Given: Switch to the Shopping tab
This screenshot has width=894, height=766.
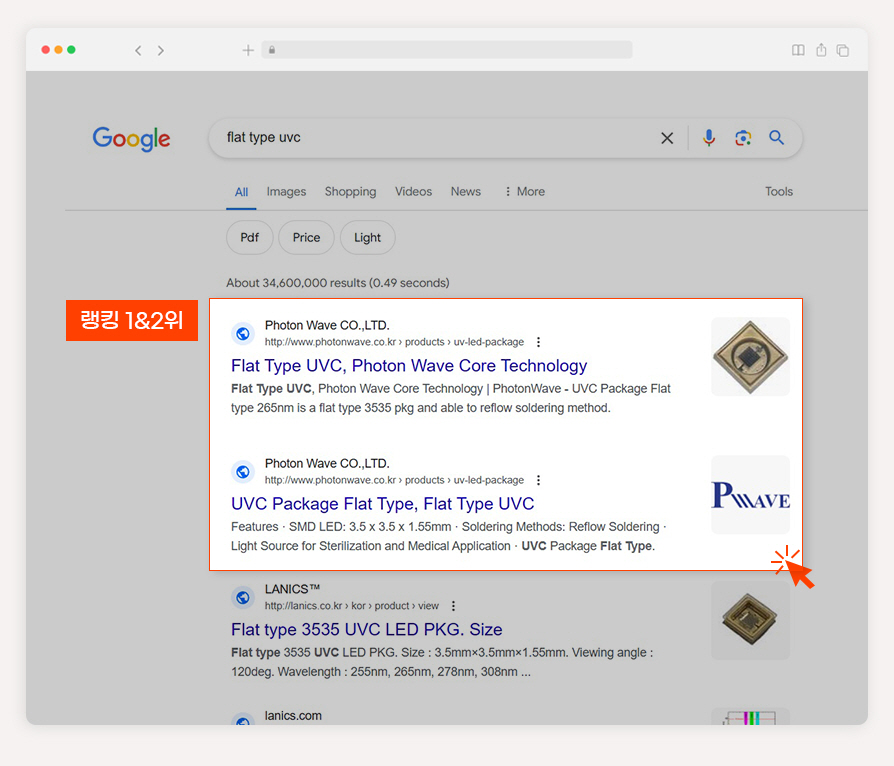Looking at the screenshot, I should click(x=351, y=192).
